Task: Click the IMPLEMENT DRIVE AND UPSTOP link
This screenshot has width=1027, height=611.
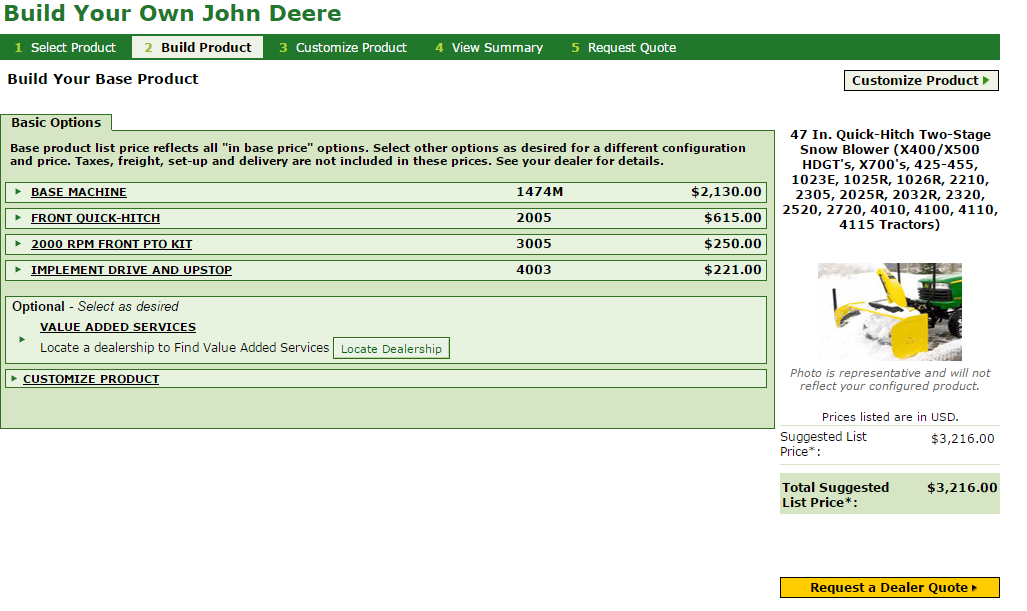Action: tap(131, 270)
